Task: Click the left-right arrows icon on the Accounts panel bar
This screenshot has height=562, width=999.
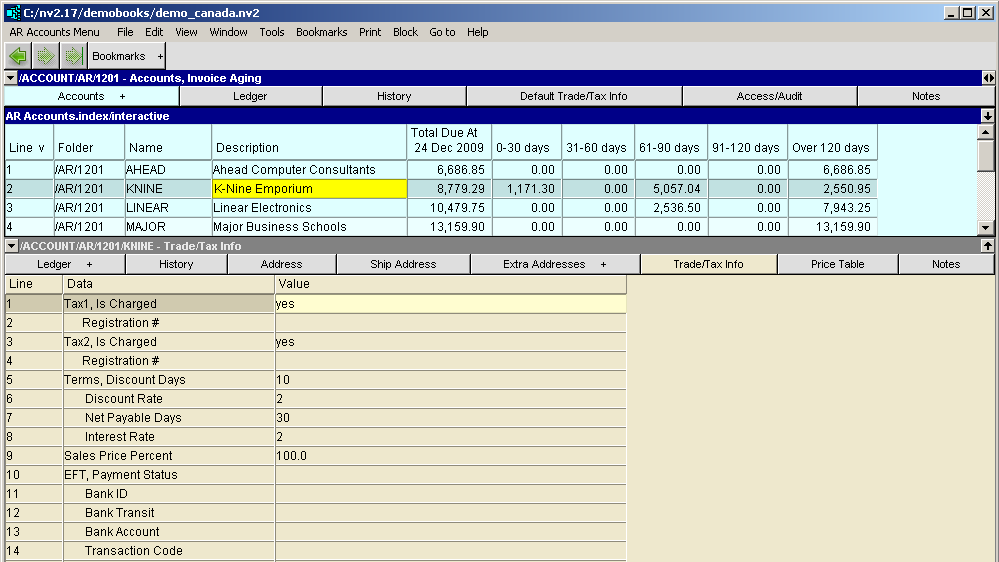Action: tap(988, 78)
